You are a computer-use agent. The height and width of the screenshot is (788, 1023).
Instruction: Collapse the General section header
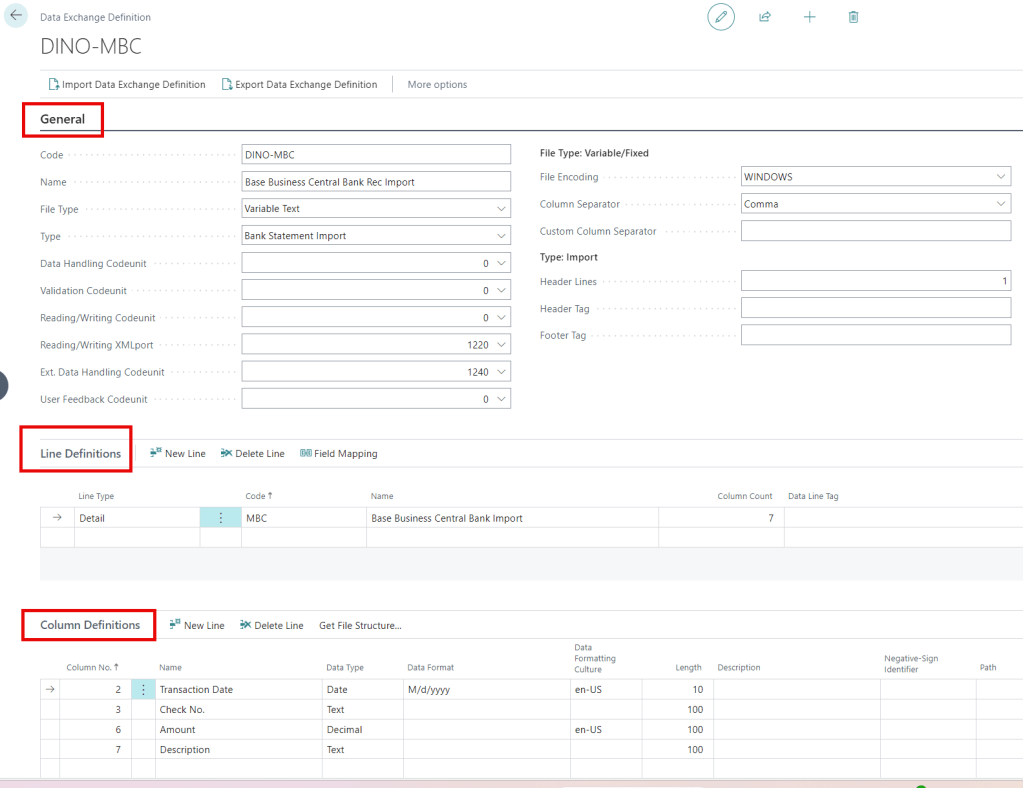point(62,119)
